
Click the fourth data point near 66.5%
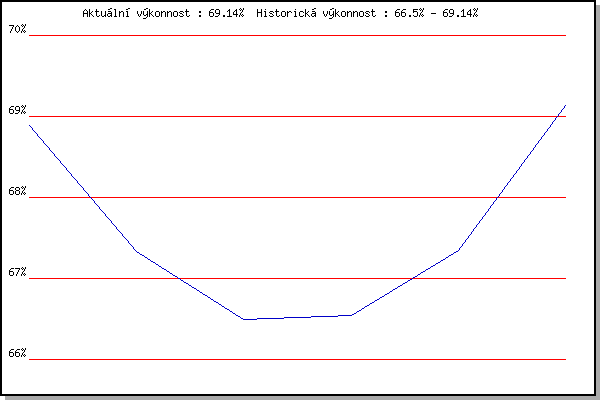pos(352,315)
